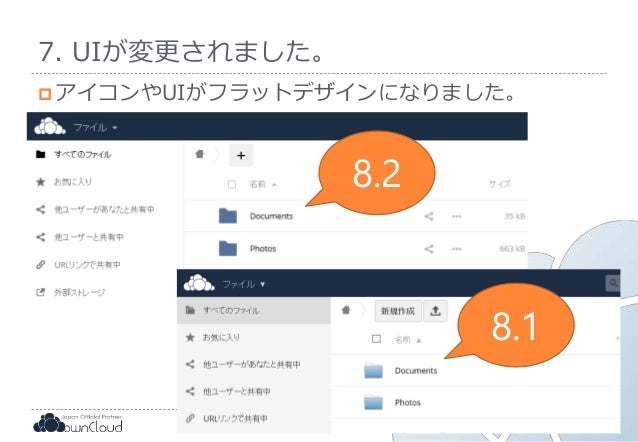Open 他ユーザーと共有中 in 8.2 sidebar
Image resolution: width=638 pixels, height=442 pixels.
89,237
